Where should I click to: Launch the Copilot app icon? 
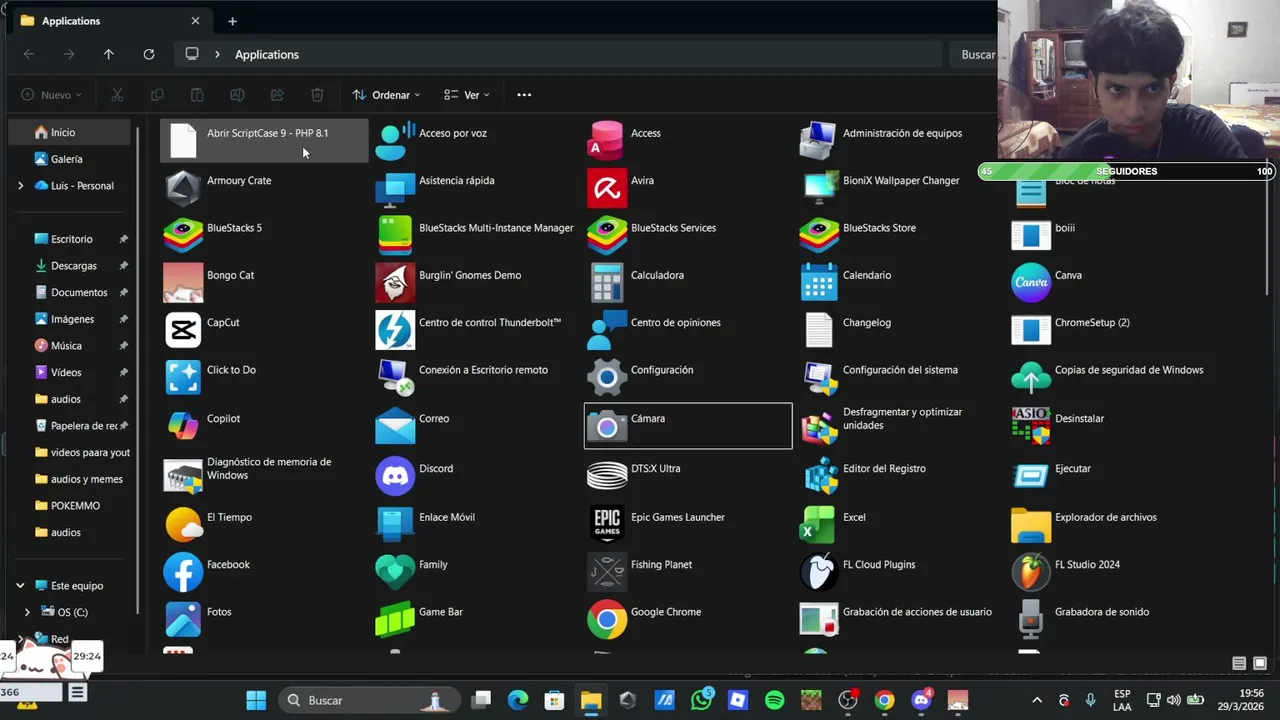[183, 426]
